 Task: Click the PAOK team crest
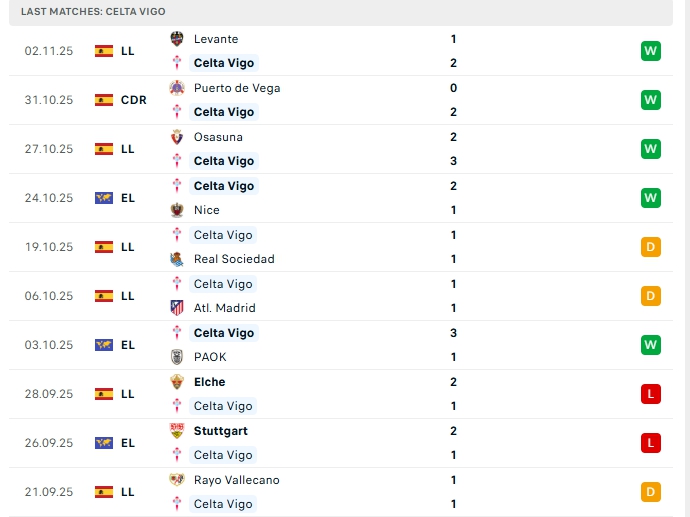pos(177,357)
